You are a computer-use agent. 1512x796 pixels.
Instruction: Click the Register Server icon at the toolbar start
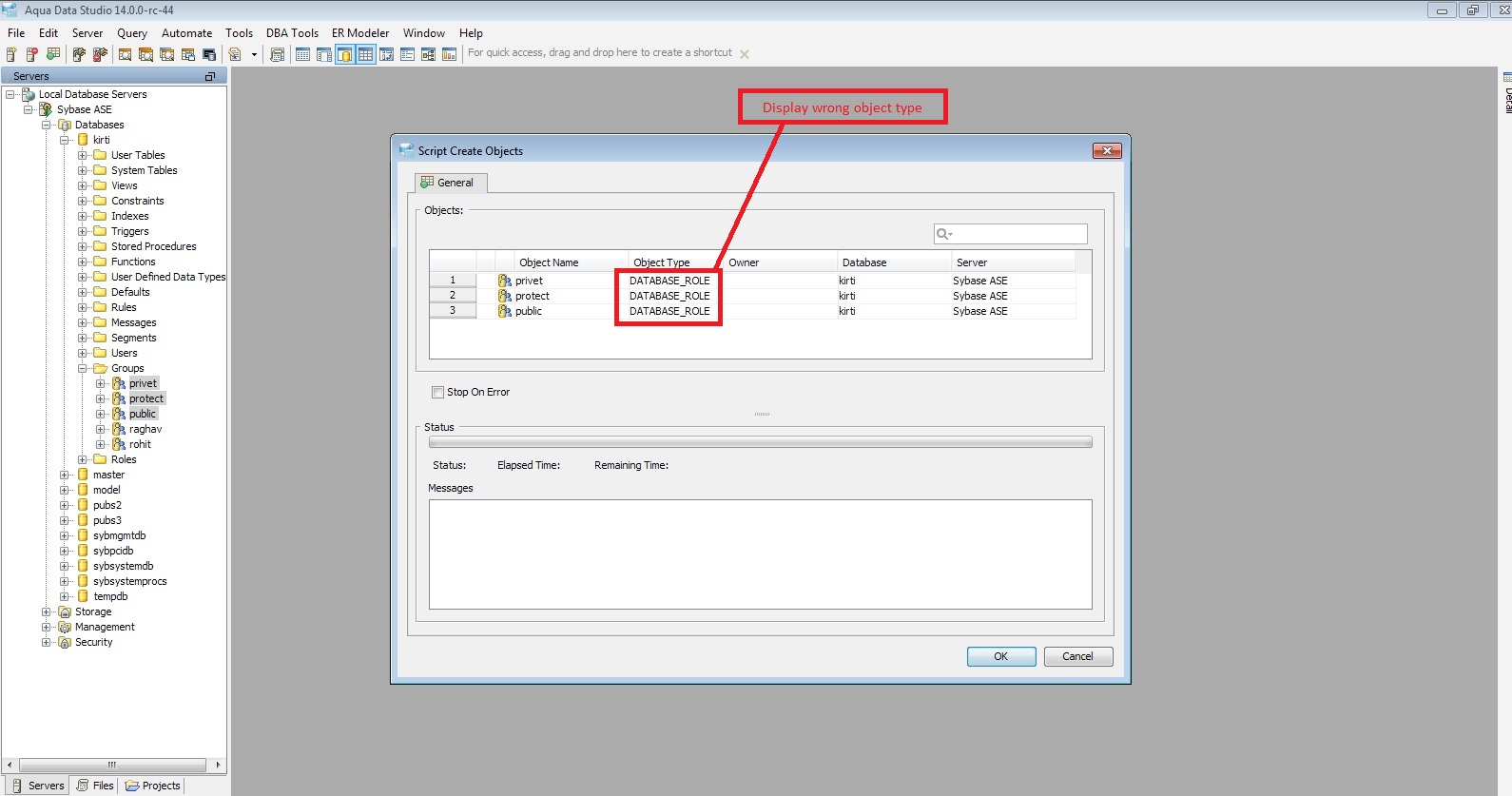(x=11, y=54)
